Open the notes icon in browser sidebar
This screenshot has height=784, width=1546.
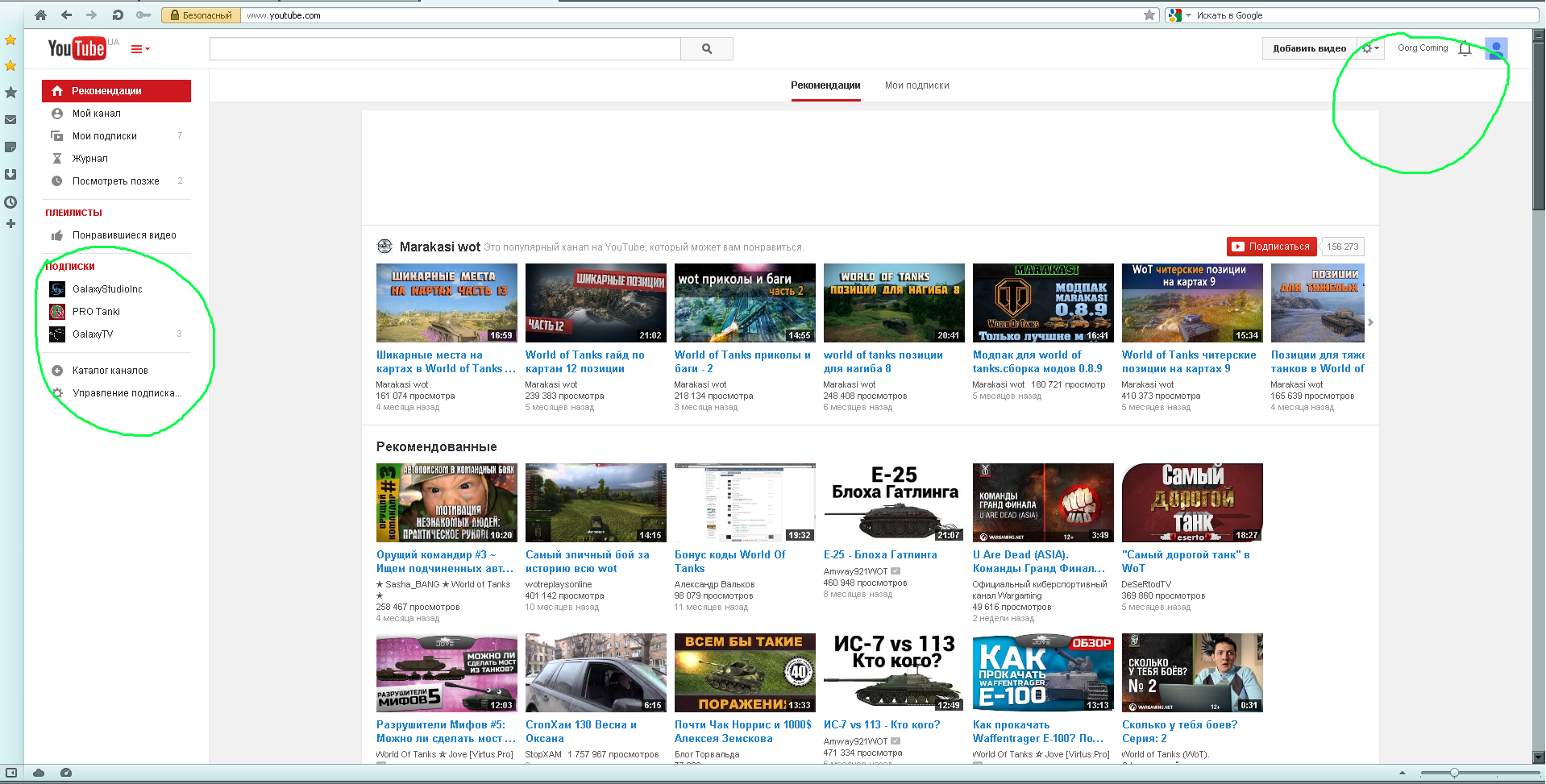[x=10, y=147]
